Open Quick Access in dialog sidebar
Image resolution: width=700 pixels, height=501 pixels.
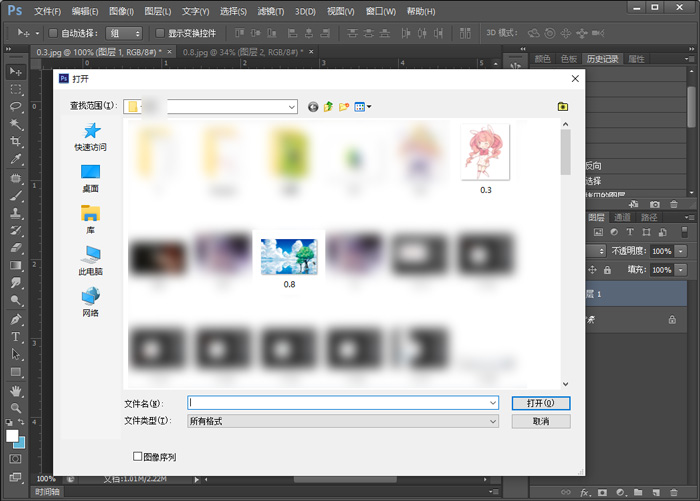tap(91, 137)
